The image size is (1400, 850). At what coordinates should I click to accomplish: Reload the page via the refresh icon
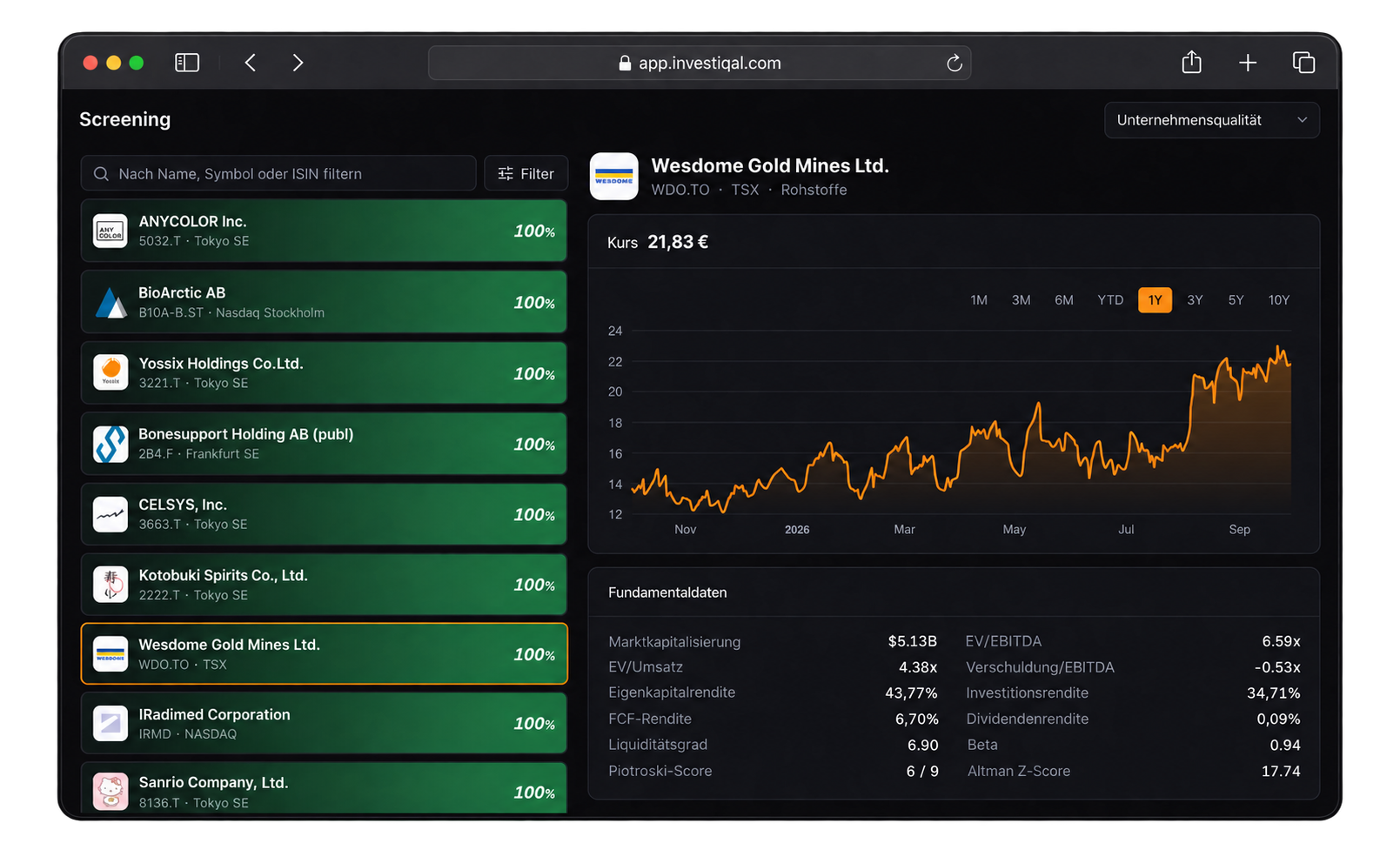[x=954, y=63]
